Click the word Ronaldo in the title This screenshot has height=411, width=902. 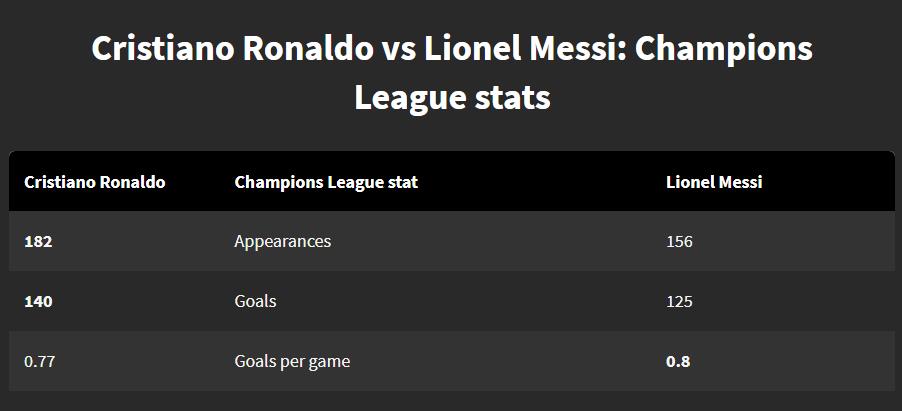308,48
